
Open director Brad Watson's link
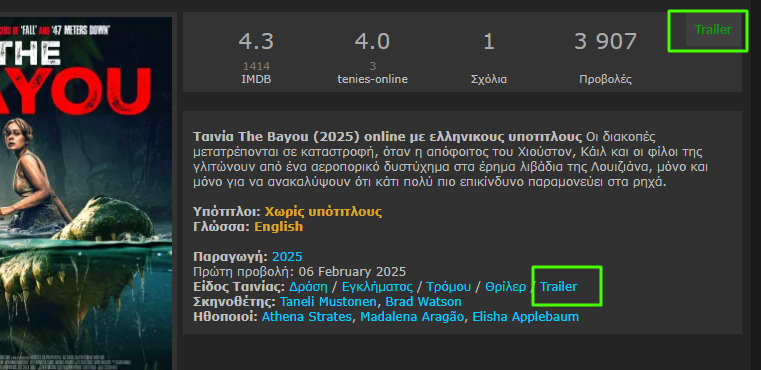point(423,302)
